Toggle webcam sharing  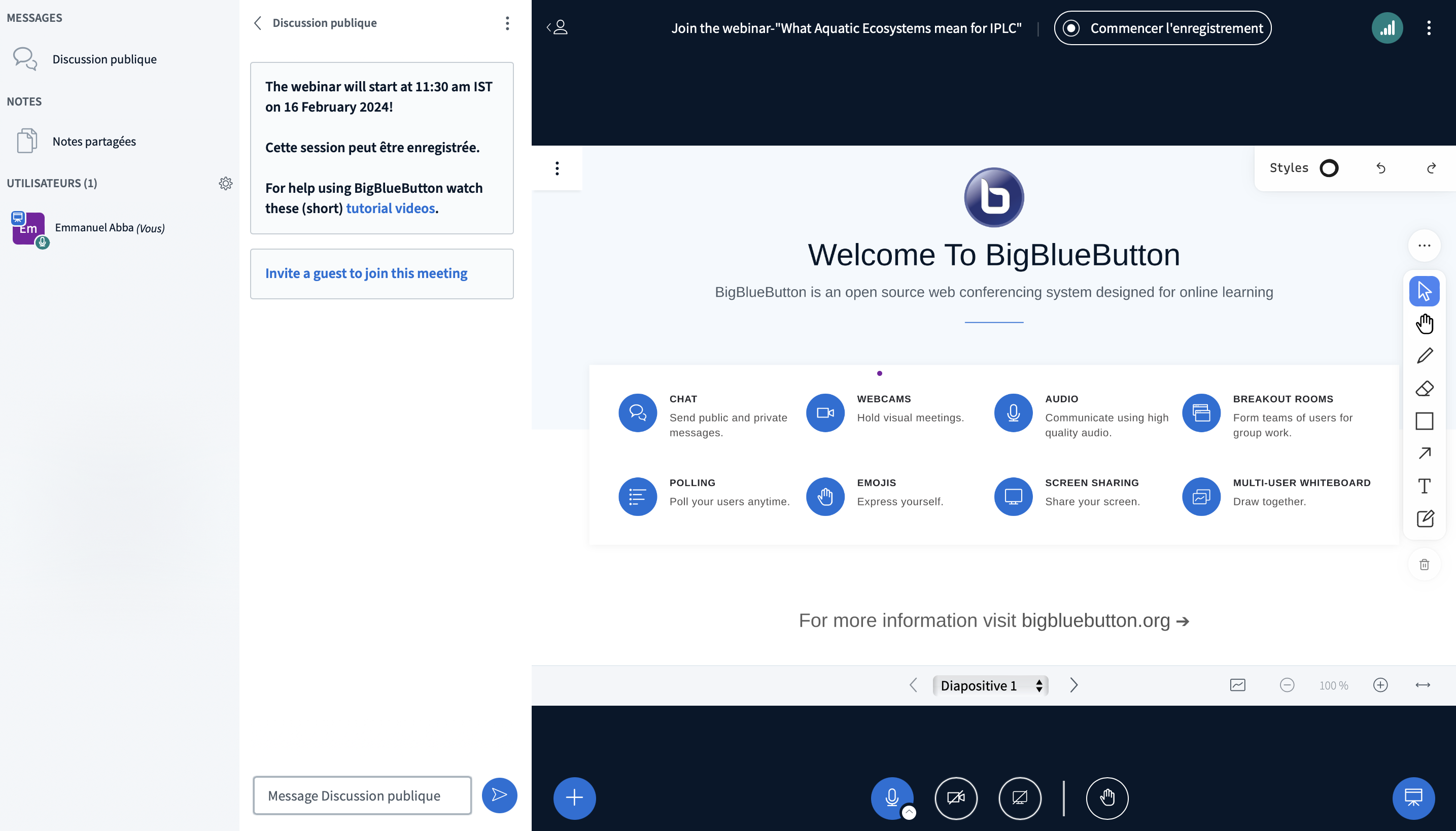click(x=955, y=798)
